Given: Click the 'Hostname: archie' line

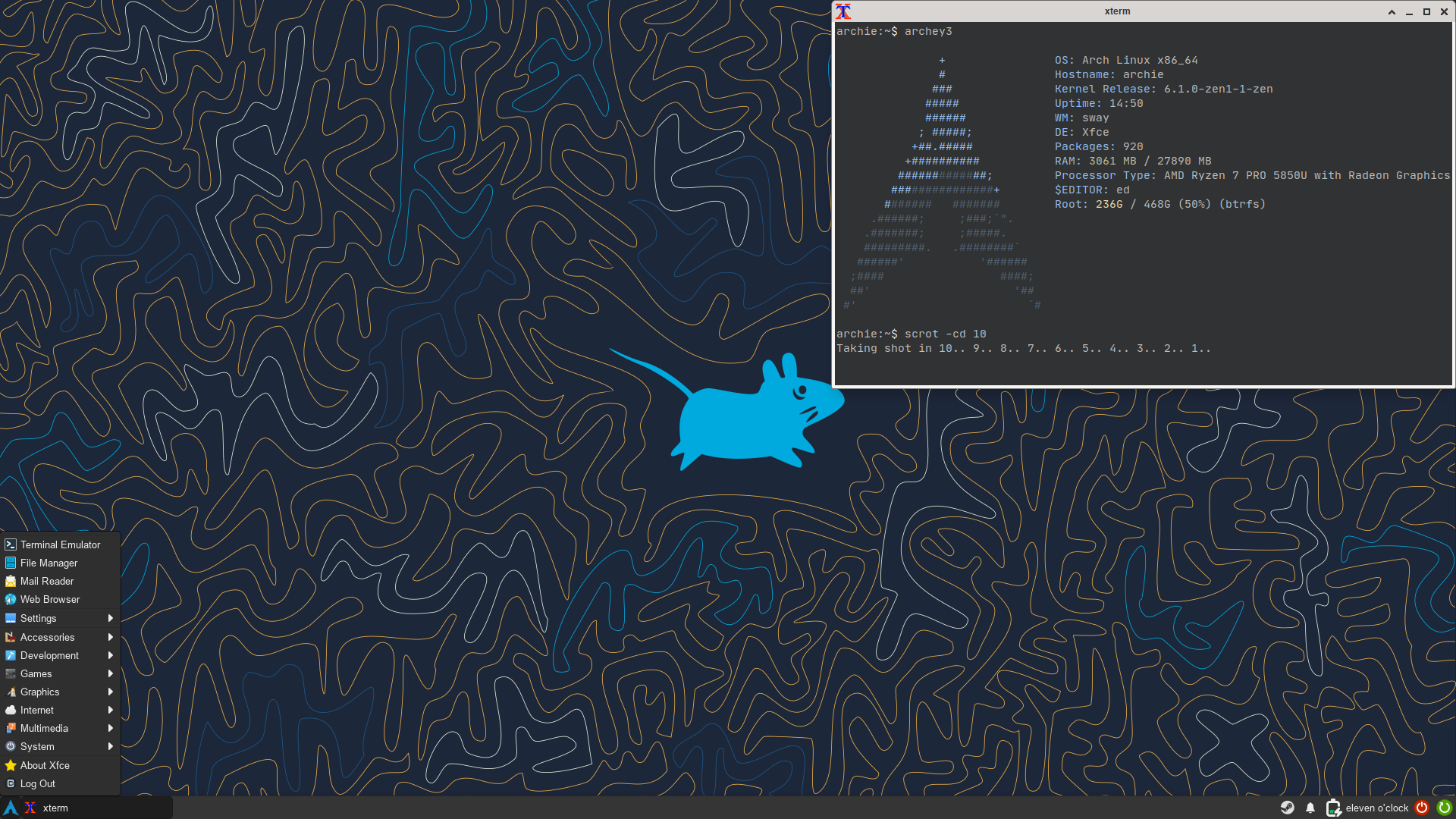Looking at the screenshot, I should tap(1109, 74).
